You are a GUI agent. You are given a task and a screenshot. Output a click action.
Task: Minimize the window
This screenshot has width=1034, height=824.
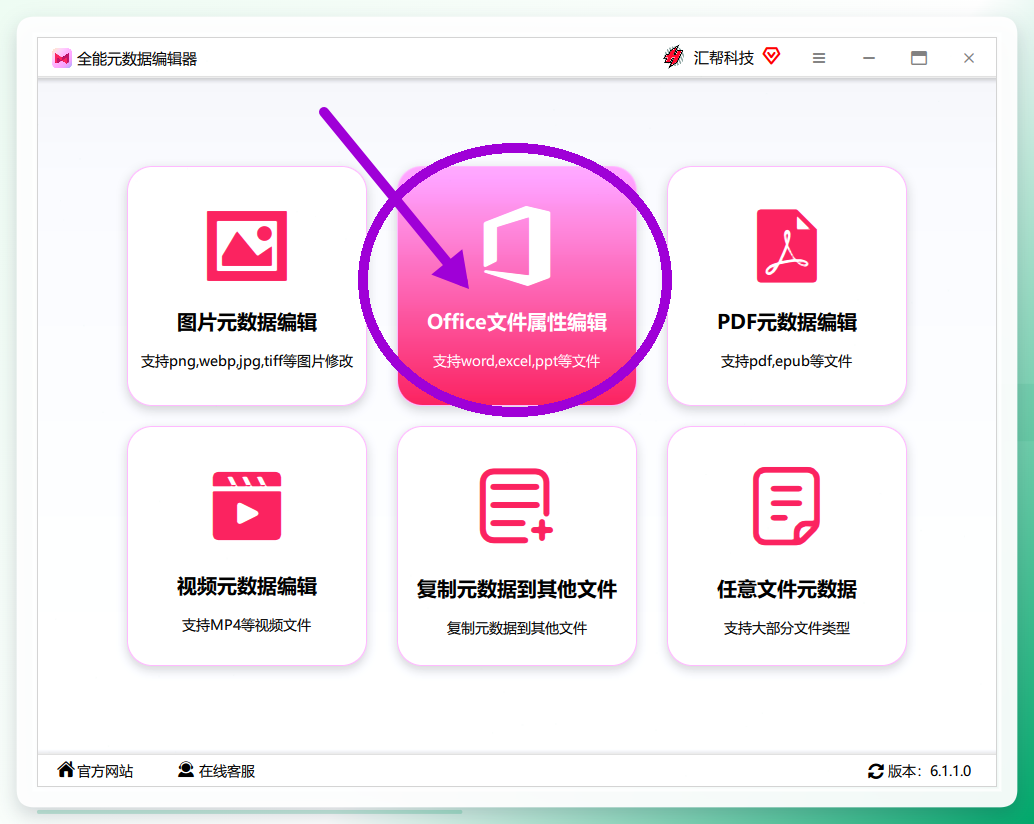tap(869, 59)
